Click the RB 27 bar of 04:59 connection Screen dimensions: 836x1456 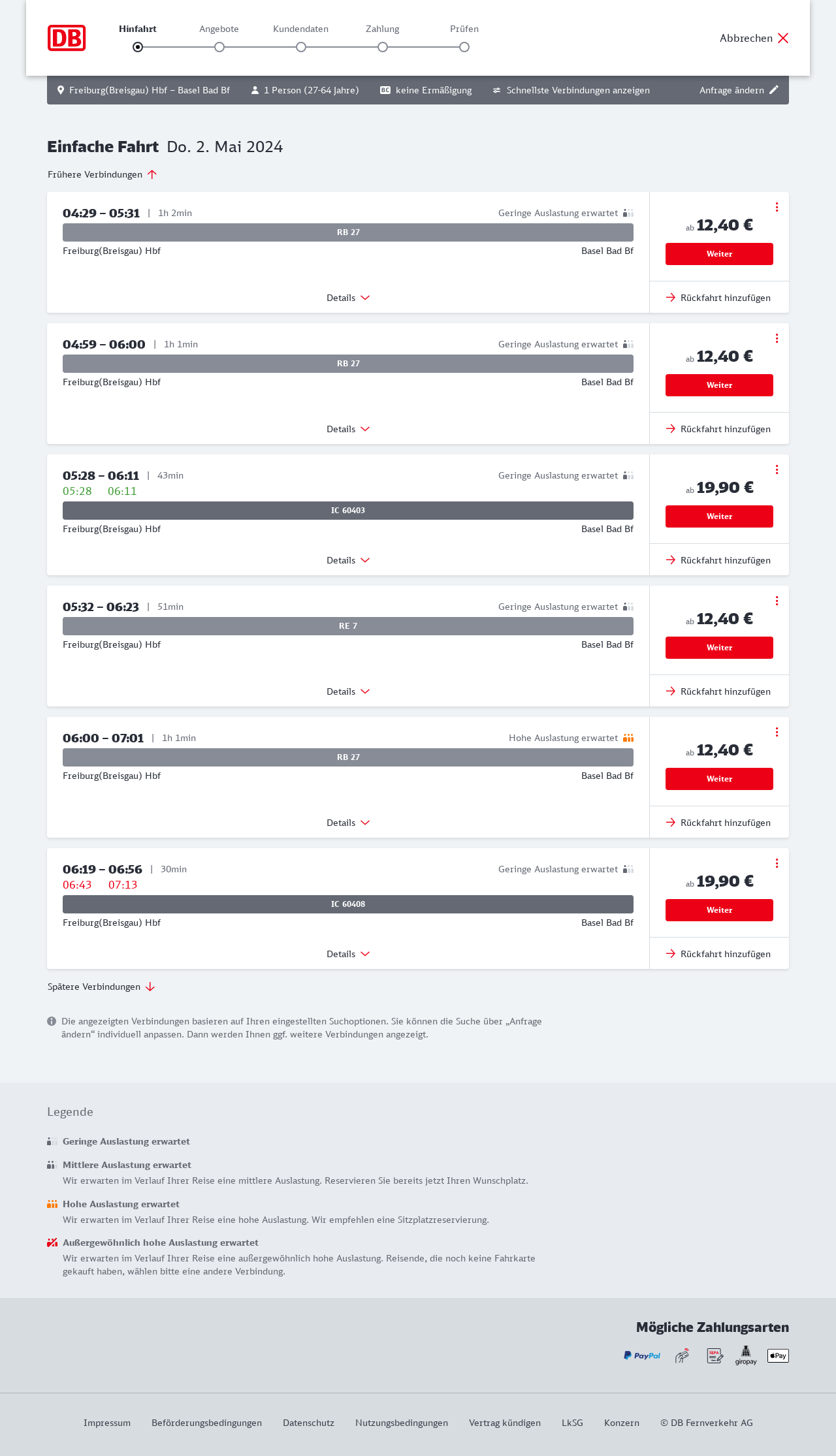pos(348,364)
